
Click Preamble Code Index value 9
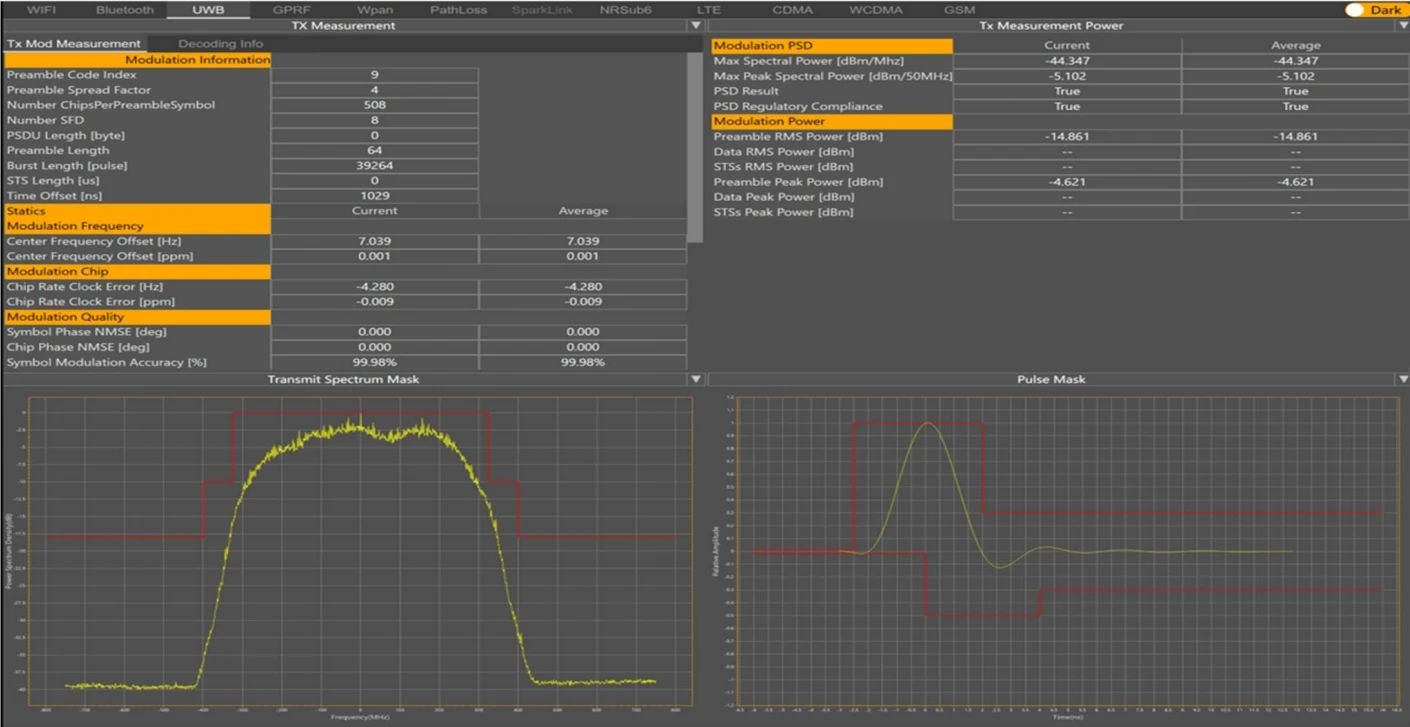[x=375, y=75]
